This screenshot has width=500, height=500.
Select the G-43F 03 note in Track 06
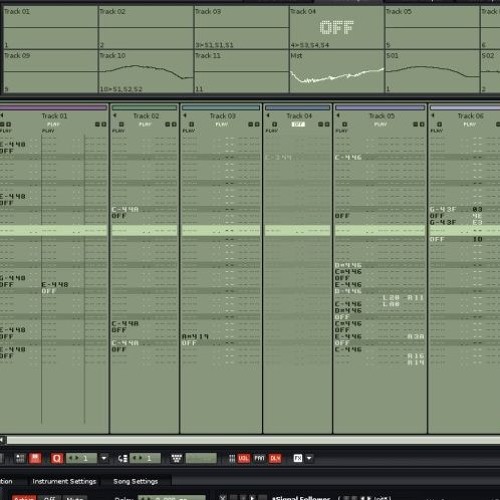click(x=456, y=209)
